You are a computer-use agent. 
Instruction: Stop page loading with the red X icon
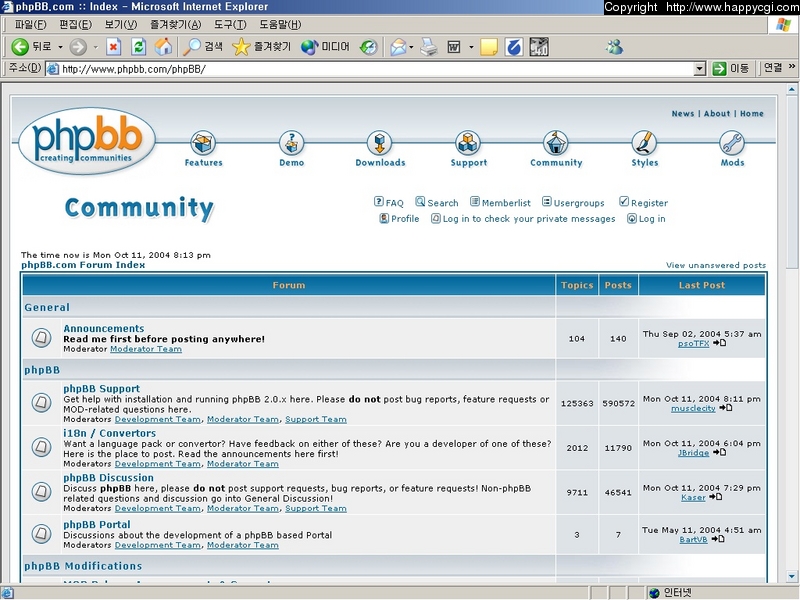point(113,47)
